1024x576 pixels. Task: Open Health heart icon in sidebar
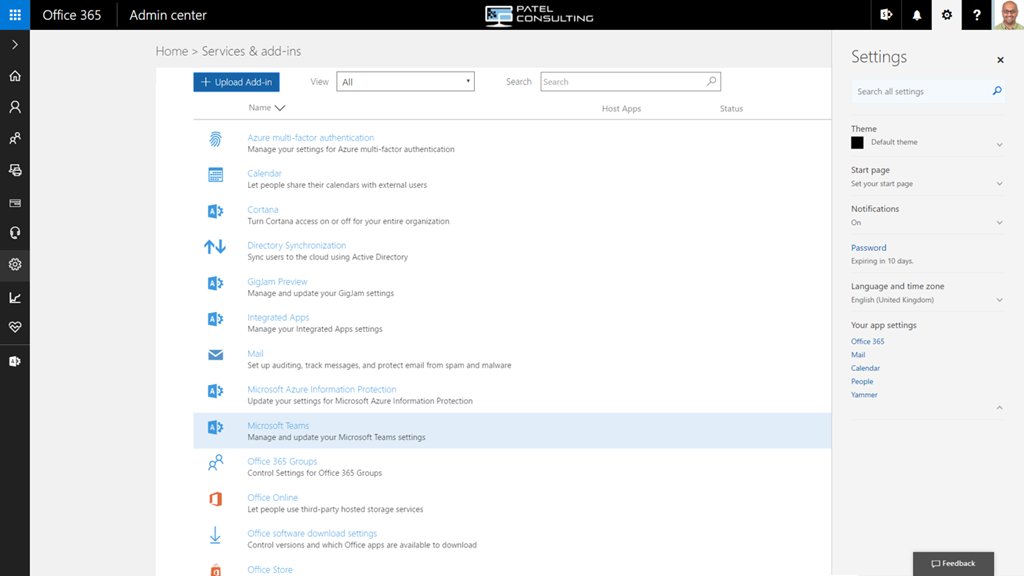(15, 327)
